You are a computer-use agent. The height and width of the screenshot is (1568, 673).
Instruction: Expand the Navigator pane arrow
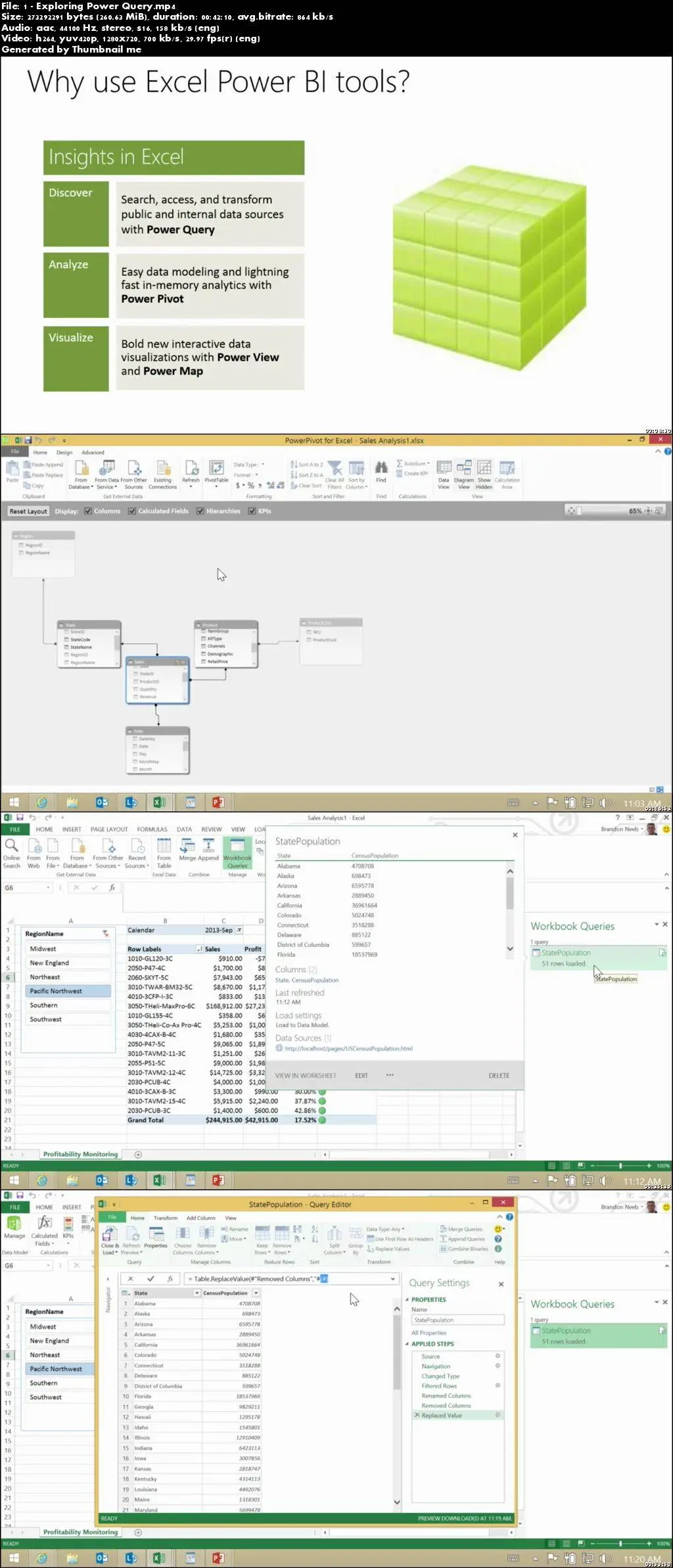[108, 1280]
